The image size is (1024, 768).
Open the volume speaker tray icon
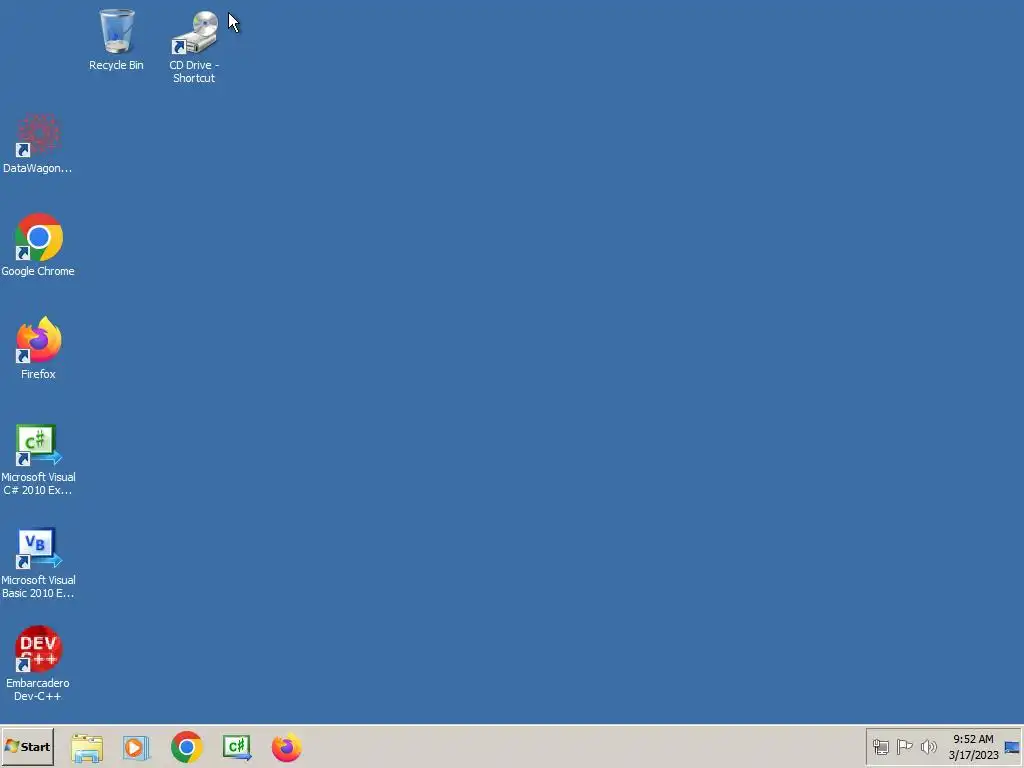[929, 746]
